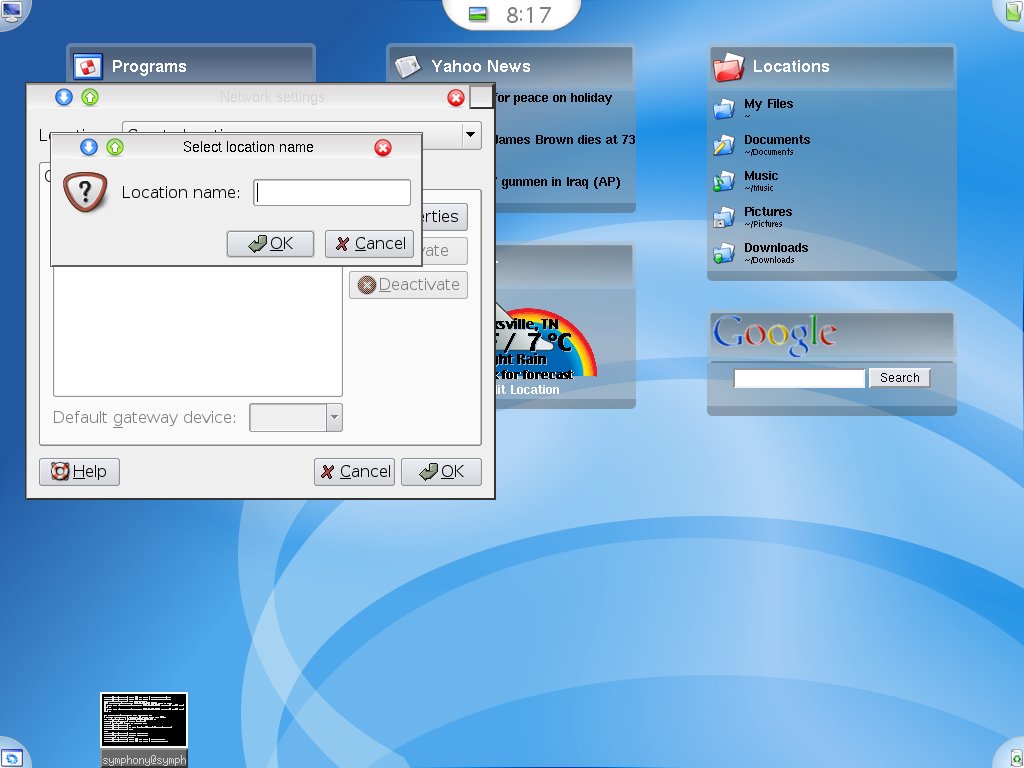Click the question mark shield icon
Screen dimensions: 1024x768
[85, 192]
